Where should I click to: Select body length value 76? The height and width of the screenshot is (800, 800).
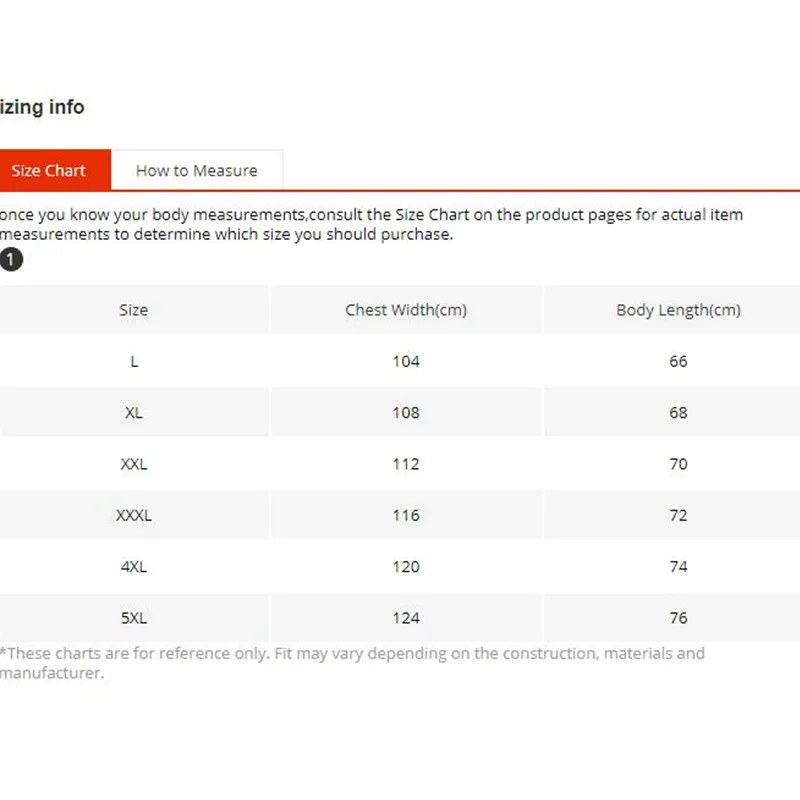pos(678,618)
